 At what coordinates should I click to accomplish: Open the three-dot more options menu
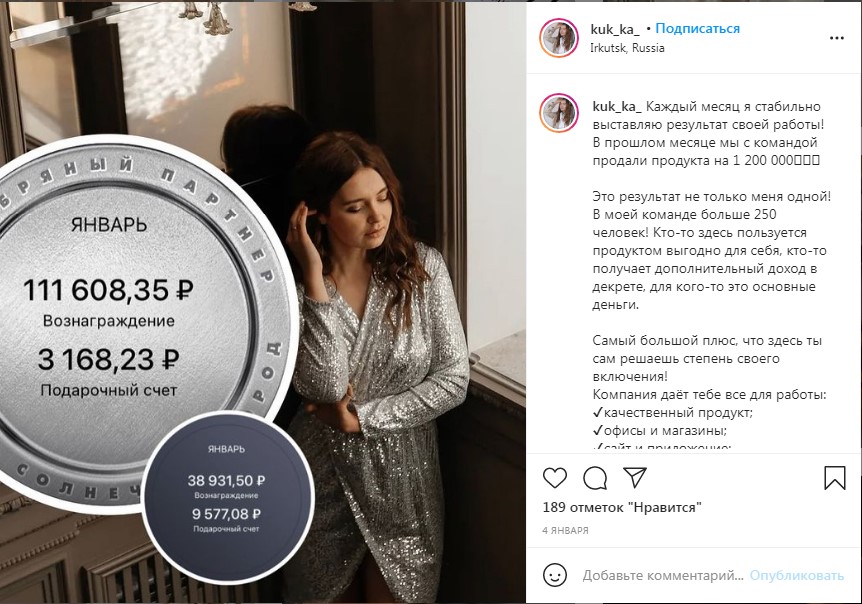[x=836, y=38]
